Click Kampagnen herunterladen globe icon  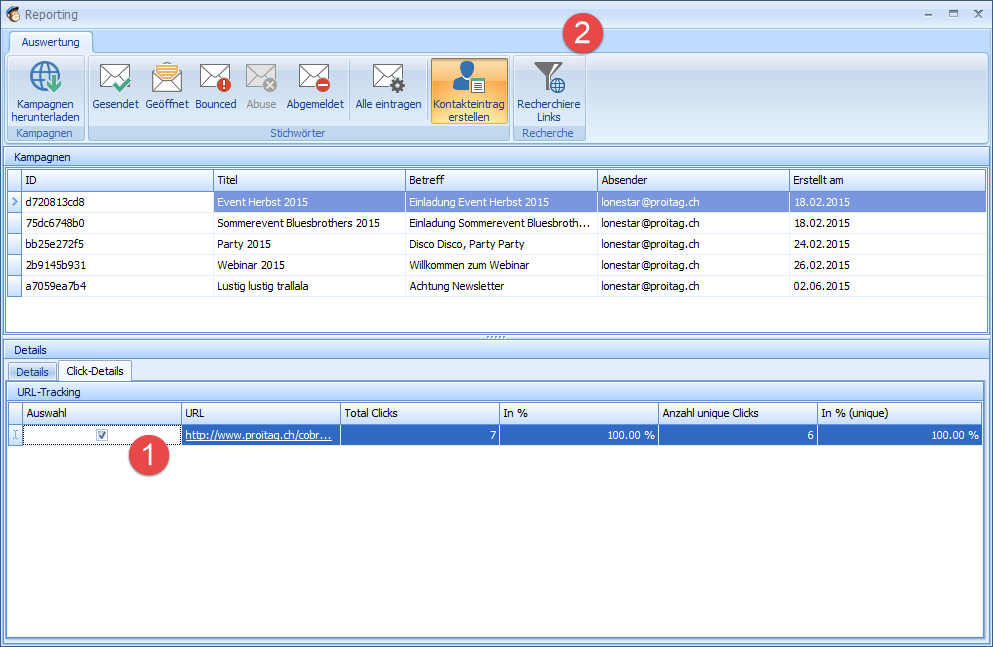(45, 78)
